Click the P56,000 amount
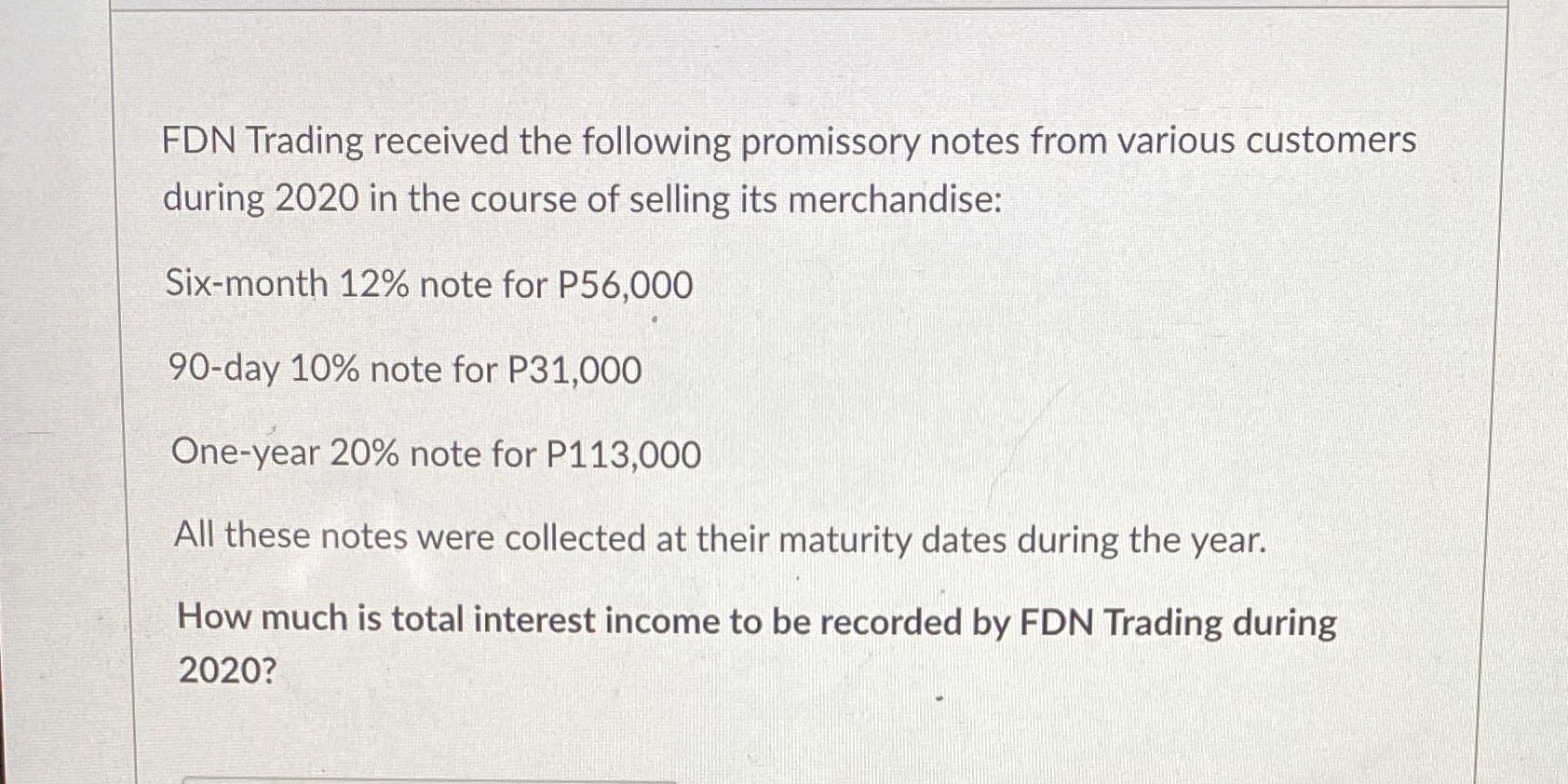 tap(626, 285)
